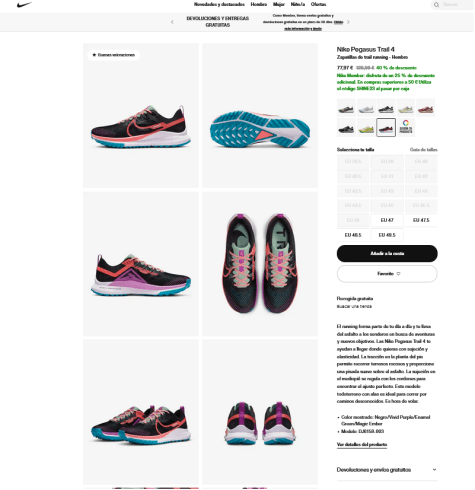Select the red colorway thumbnail
This screenshot has height=490, width=475.
coord(426,108)
